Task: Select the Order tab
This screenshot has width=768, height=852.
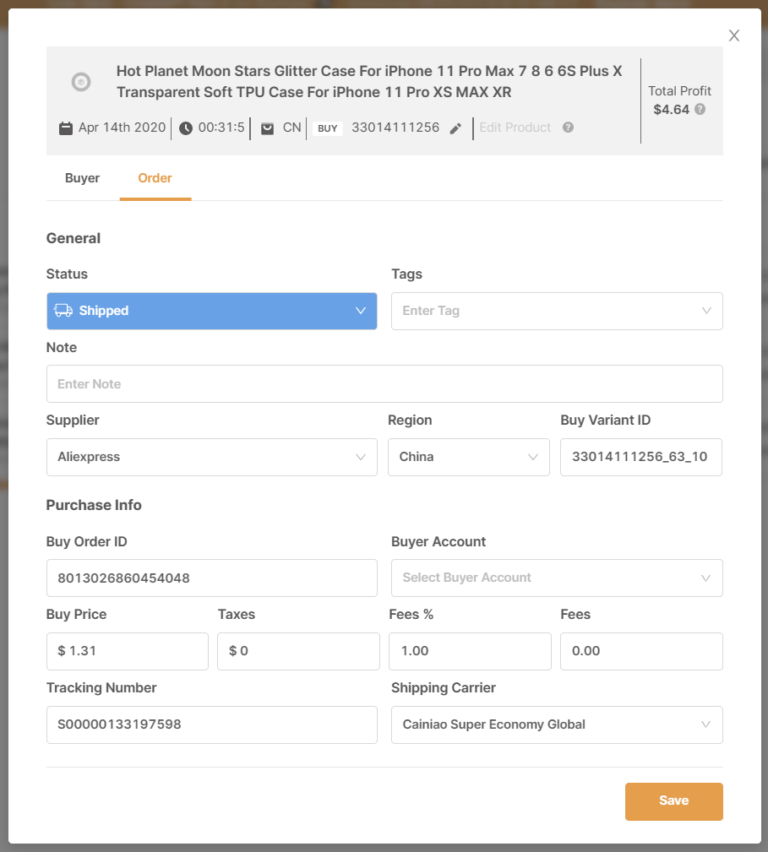Action: [155, 178]
